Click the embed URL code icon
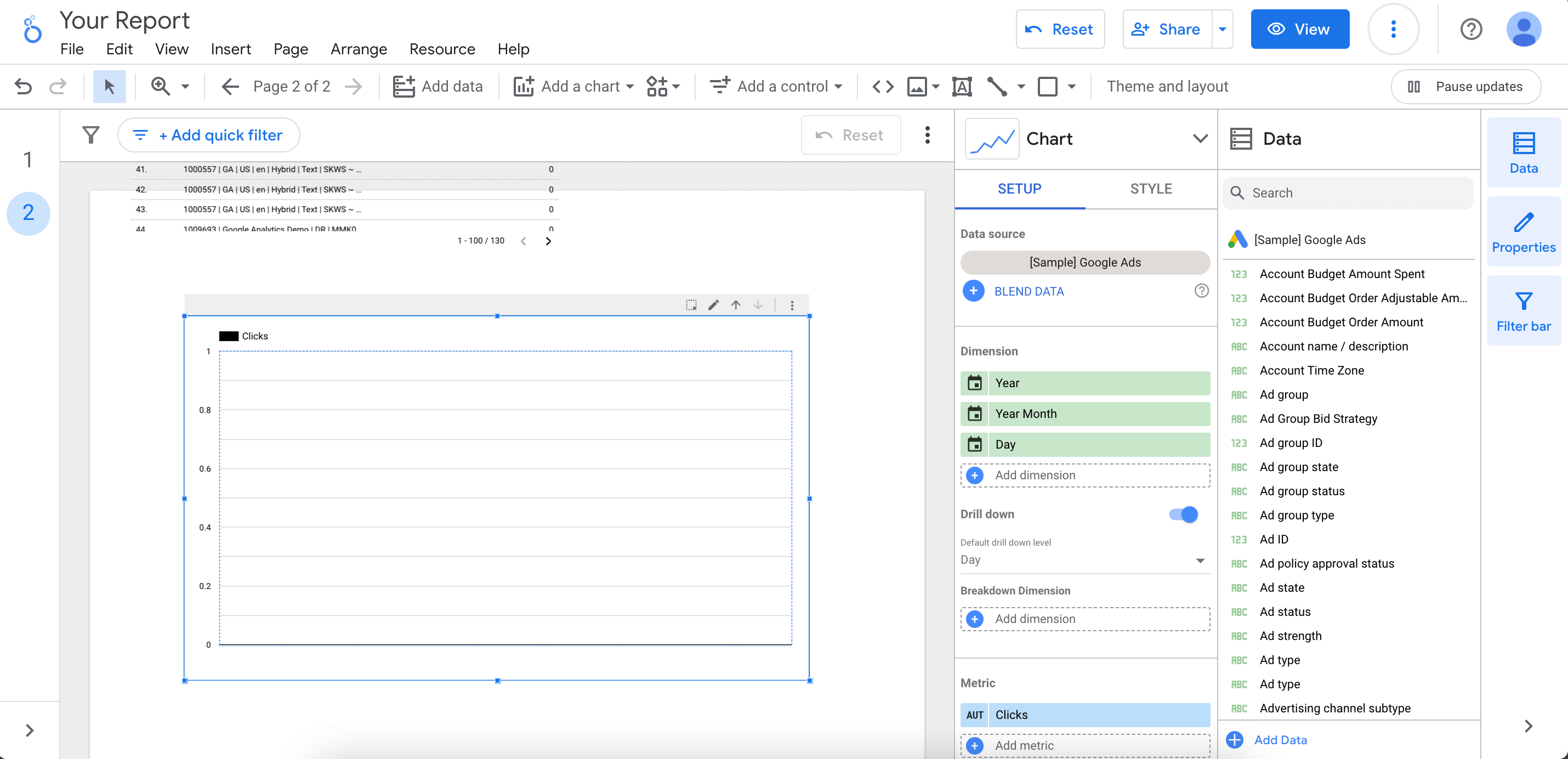The image size is (1568, 759). 883,87
